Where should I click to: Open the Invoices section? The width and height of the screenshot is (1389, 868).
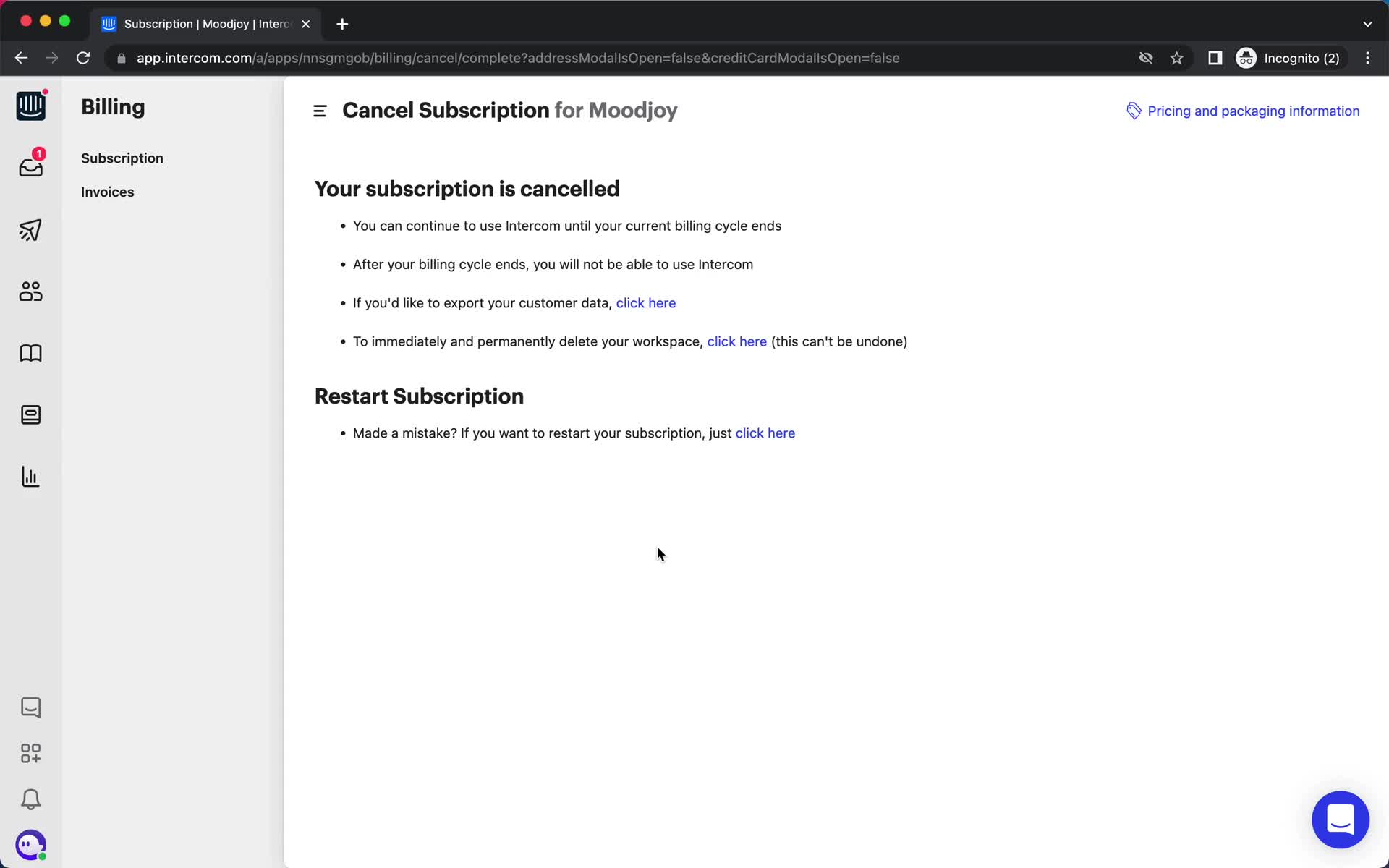click(107, 192)
